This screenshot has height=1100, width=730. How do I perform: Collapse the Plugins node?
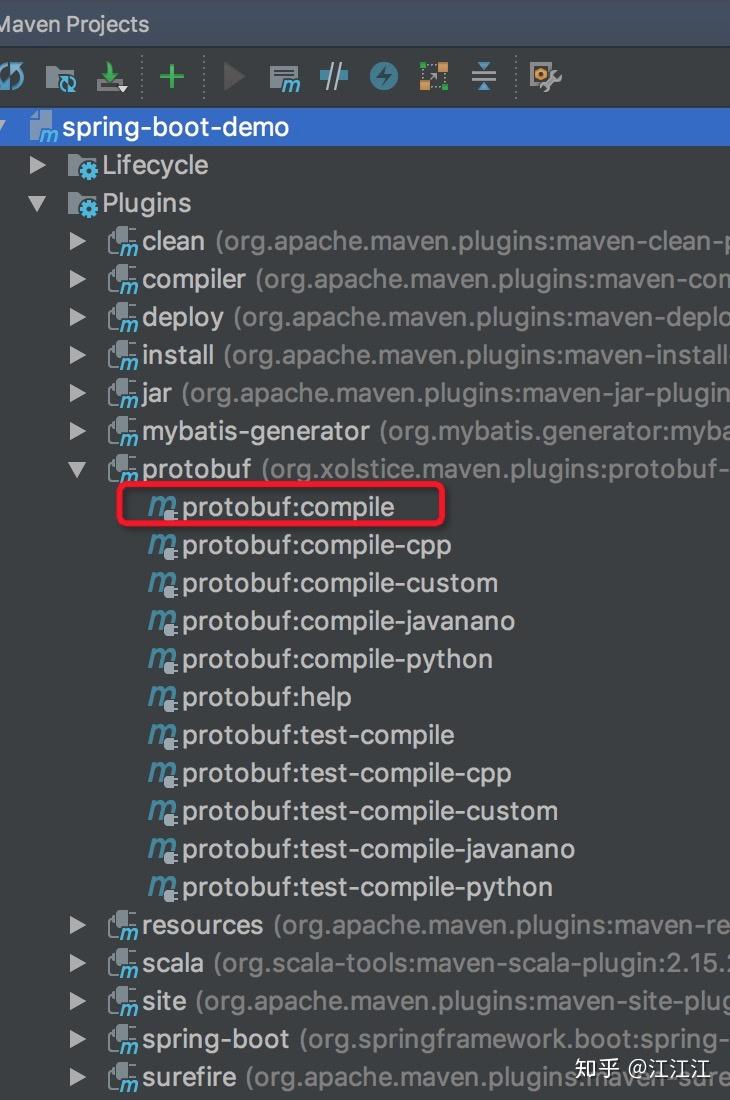38,204
